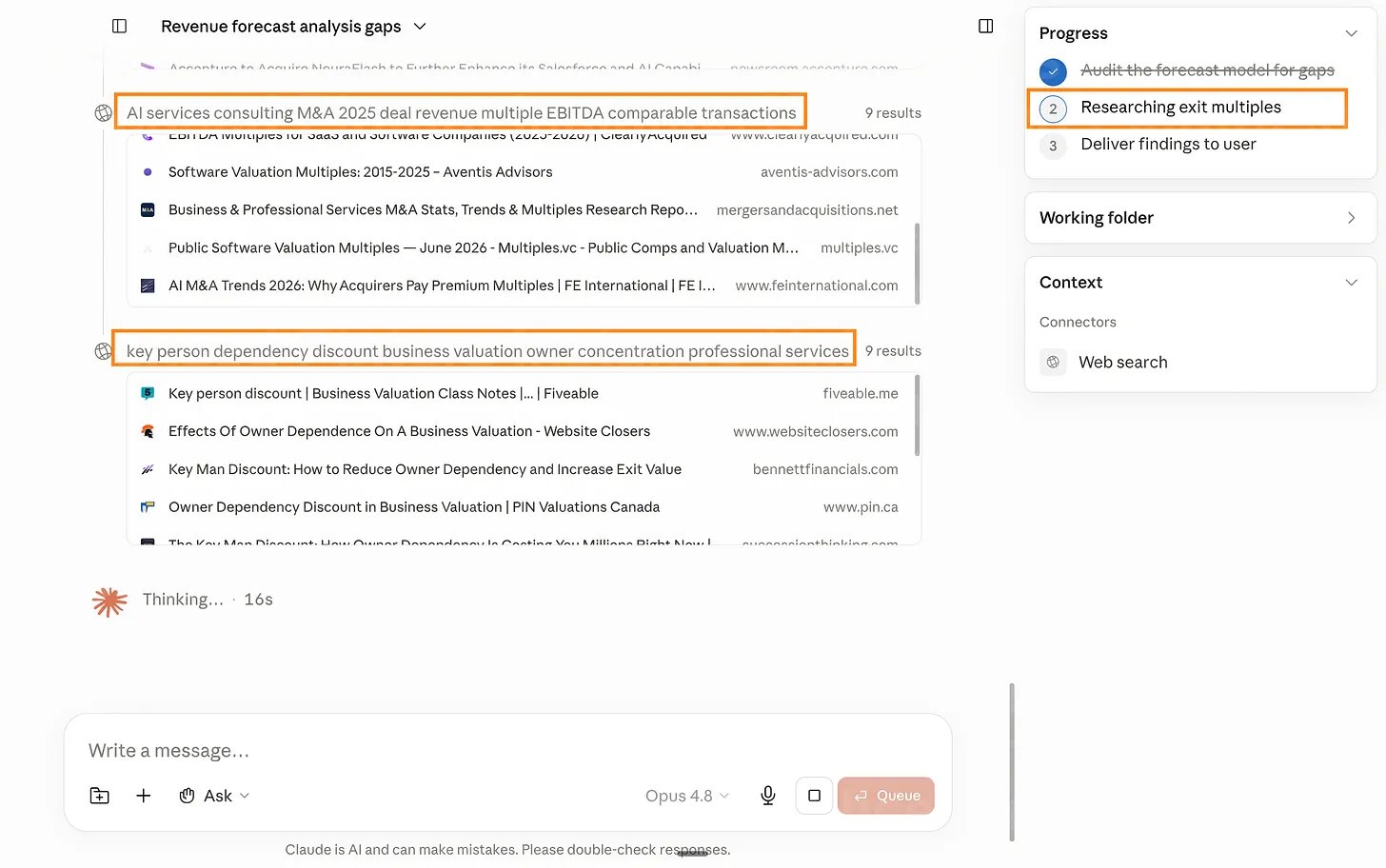Click the globe icon beside key person search

pos(103,351)
